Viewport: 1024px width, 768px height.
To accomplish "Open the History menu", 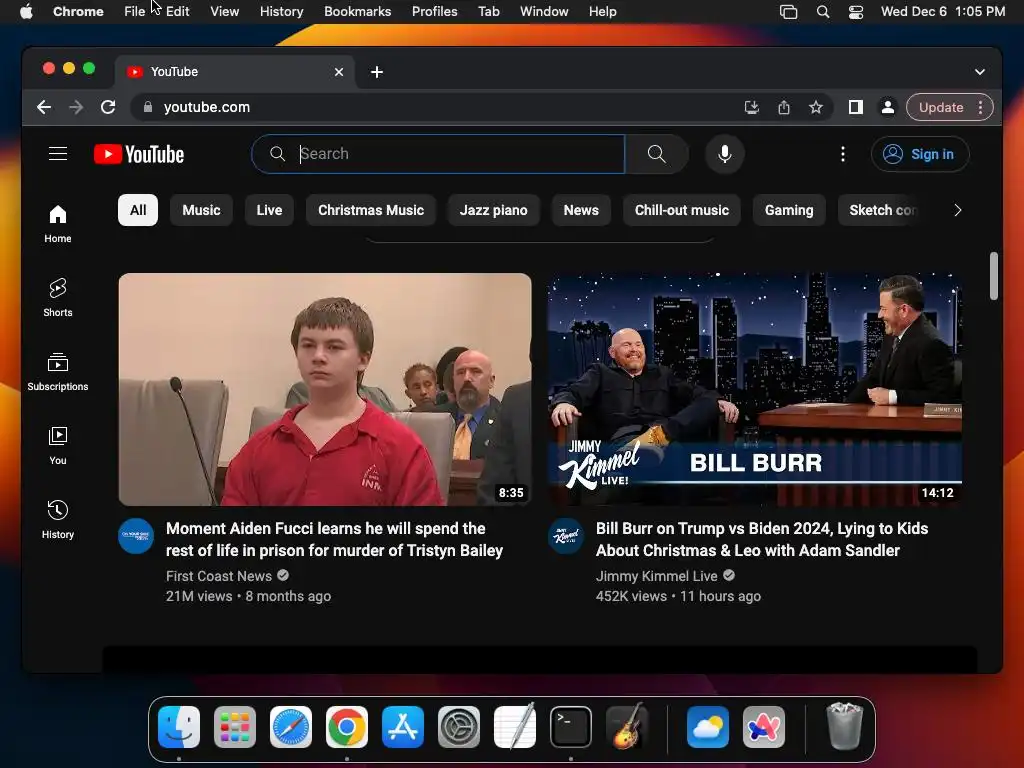I will [281, 12].
